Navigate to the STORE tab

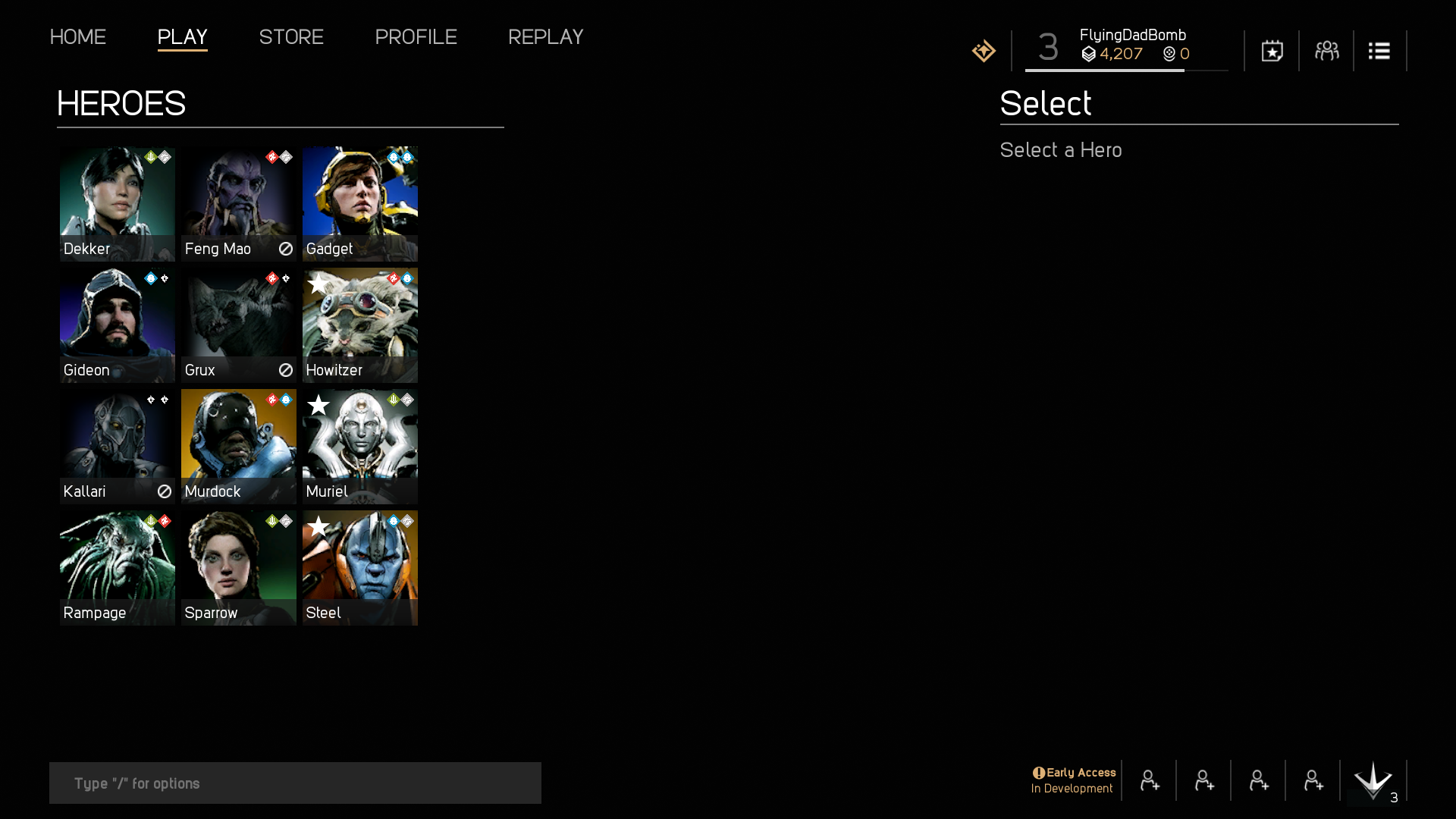pos(291,36)
